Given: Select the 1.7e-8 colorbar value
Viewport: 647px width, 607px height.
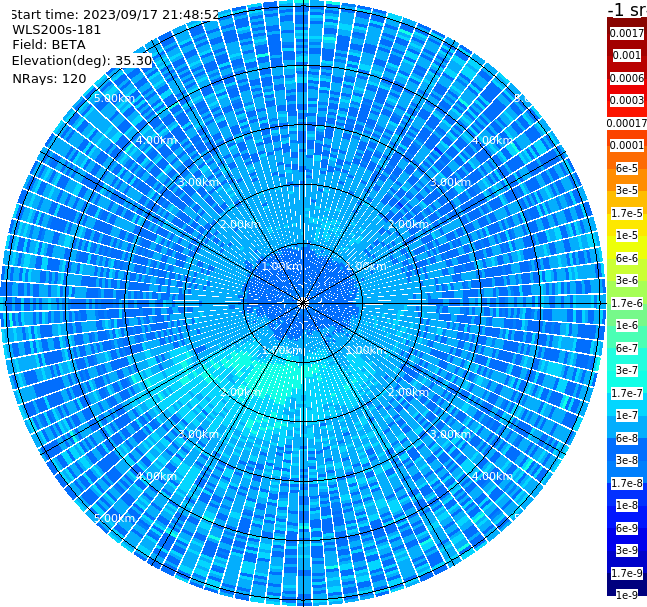Looking at the screenshot, I should 627,483.
